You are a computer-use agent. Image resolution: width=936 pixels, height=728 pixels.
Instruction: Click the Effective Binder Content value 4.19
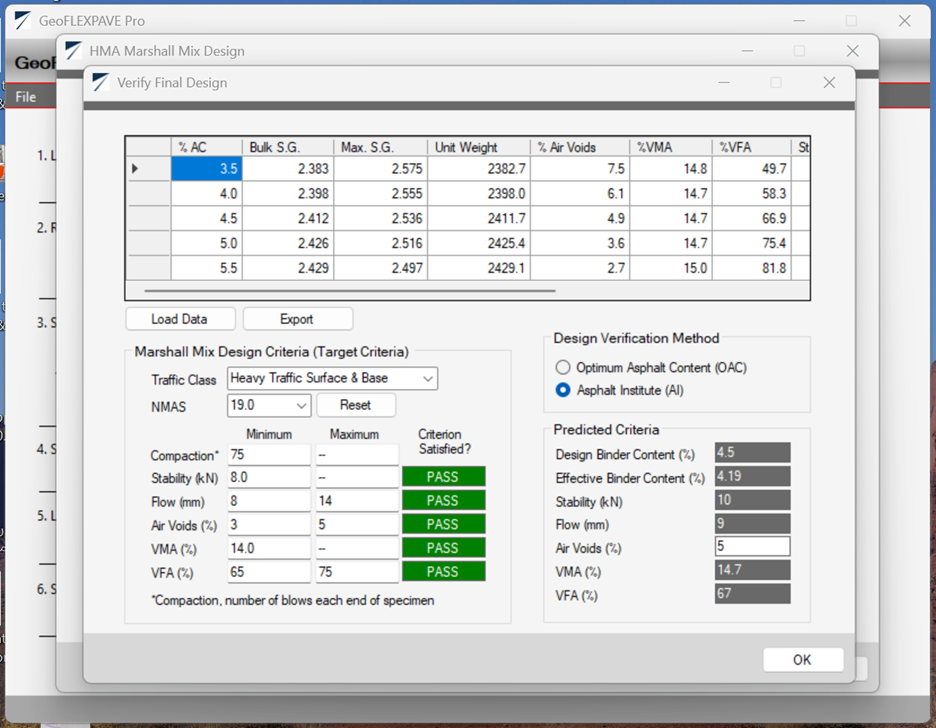tap(752, 476)
